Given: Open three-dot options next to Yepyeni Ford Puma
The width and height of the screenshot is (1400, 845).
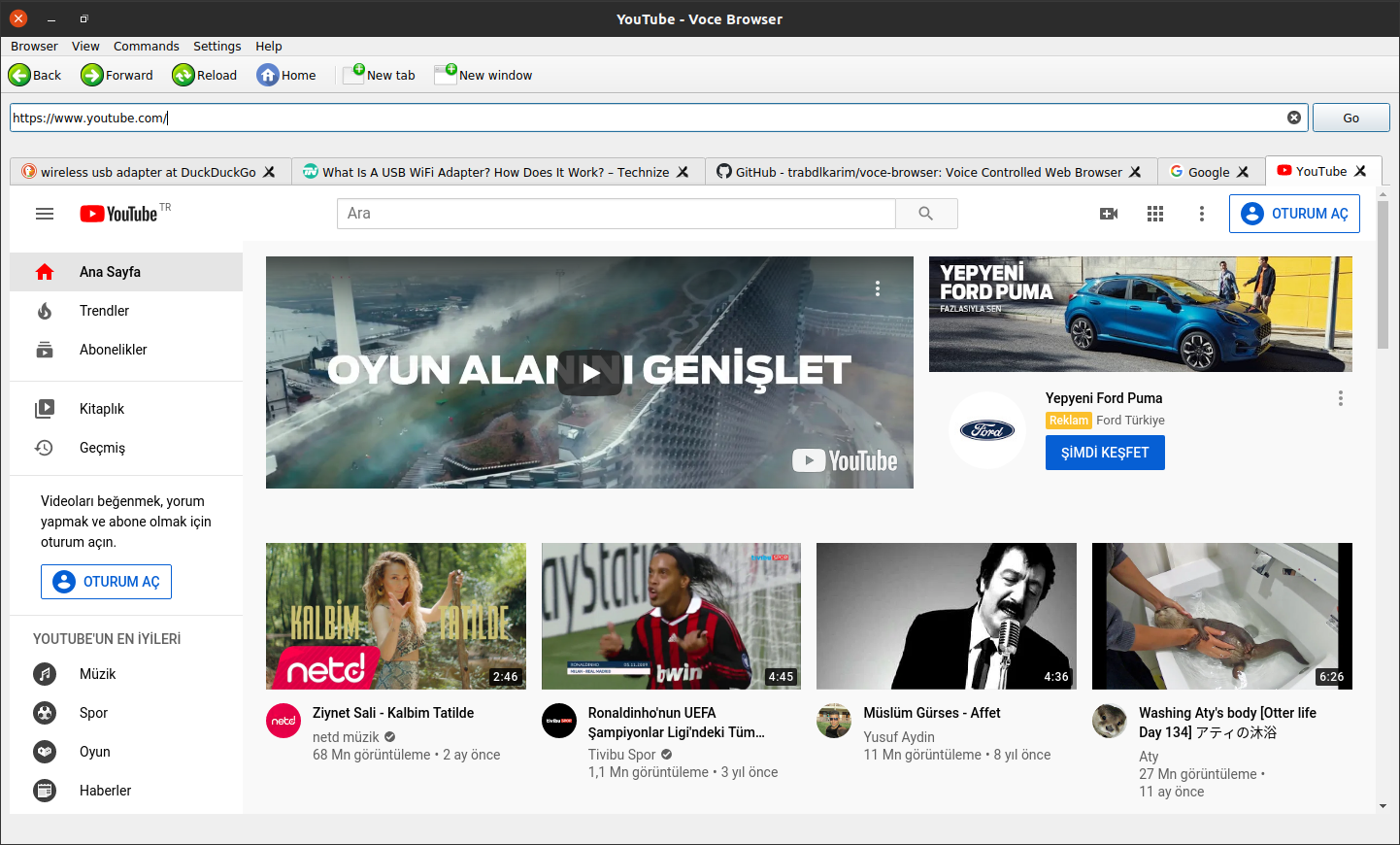Looking at the screenshot, I should coord(1341,398).
